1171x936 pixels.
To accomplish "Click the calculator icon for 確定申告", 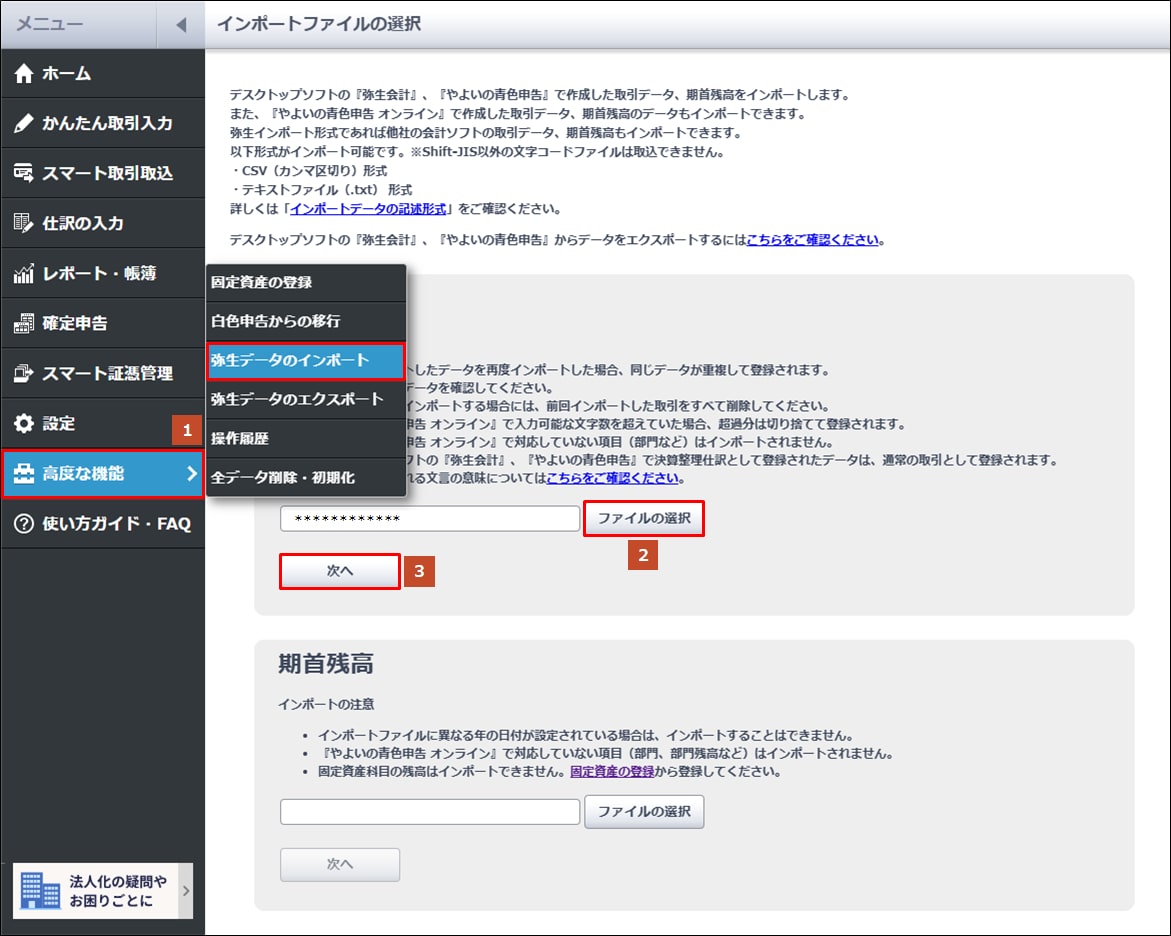I will [x=24, y=323].
